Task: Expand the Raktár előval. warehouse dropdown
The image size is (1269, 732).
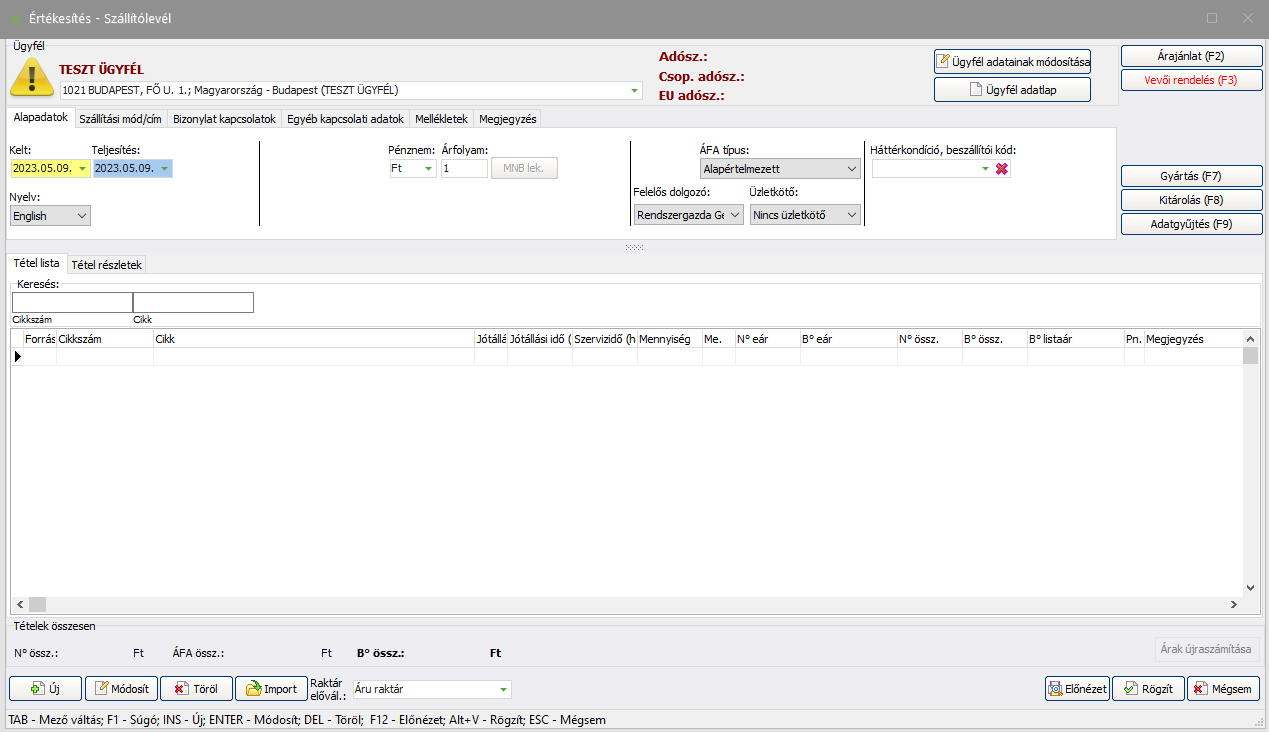Action: [x=503, y=689]
